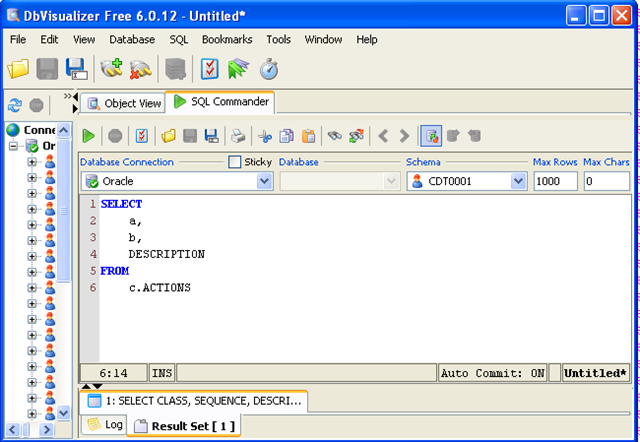Execute the SQL with green play button
The image size is (640, 442).
click(x=88, y=136)
